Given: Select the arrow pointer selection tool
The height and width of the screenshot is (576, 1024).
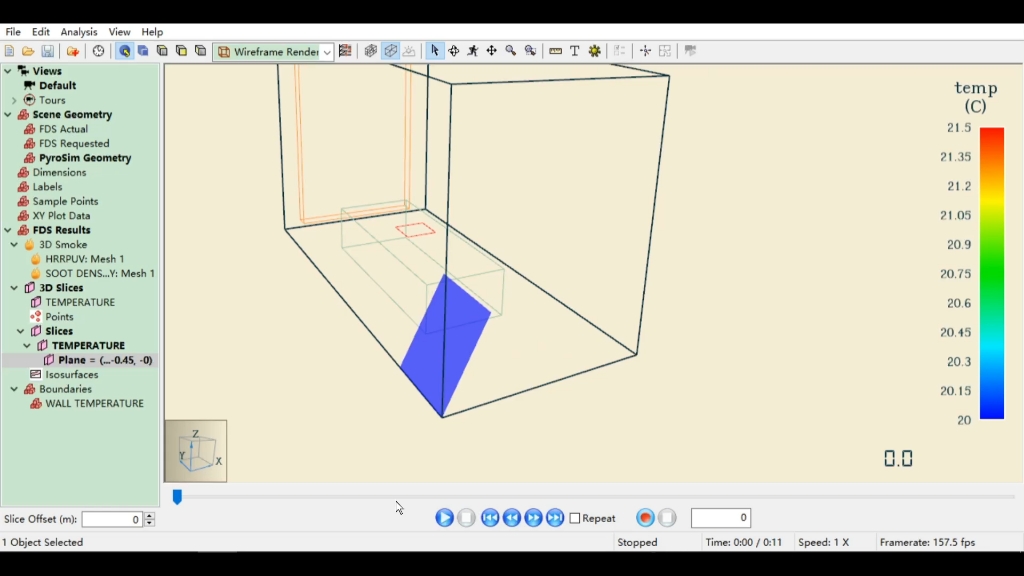Looking at the screenshot, I should coord(434,51).
